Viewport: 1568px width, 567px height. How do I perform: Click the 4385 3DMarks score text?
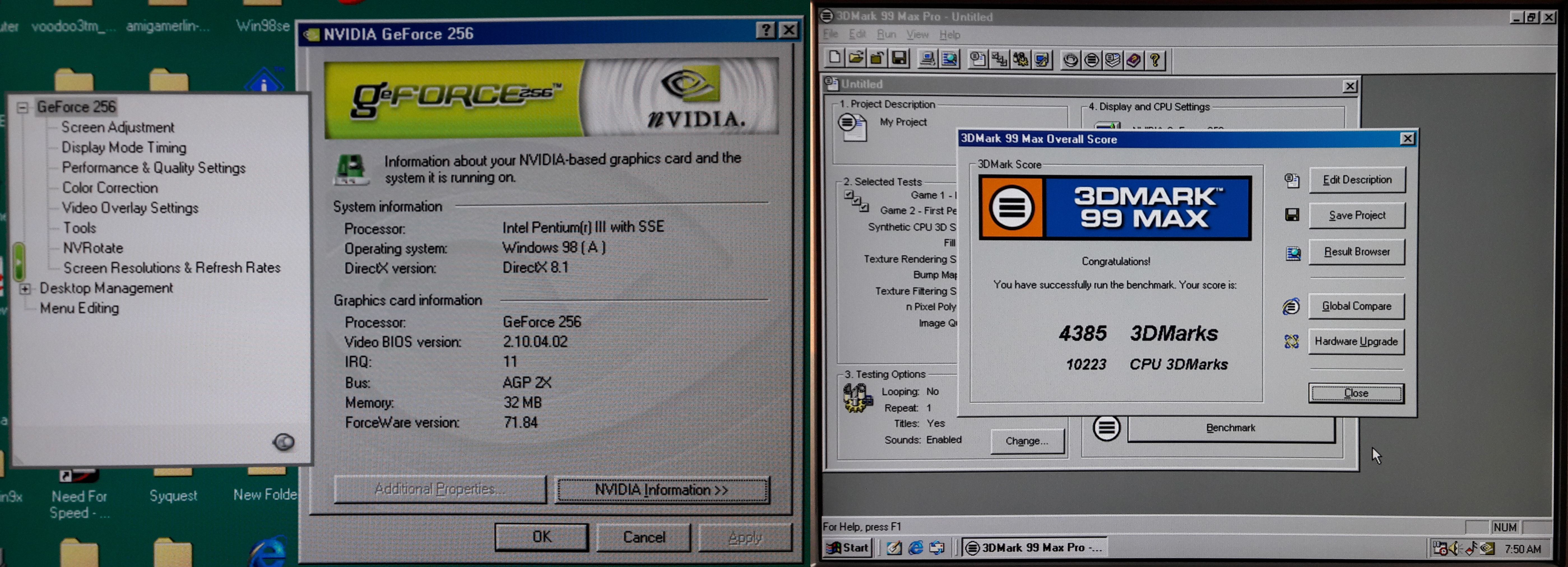pos(1138,333)
